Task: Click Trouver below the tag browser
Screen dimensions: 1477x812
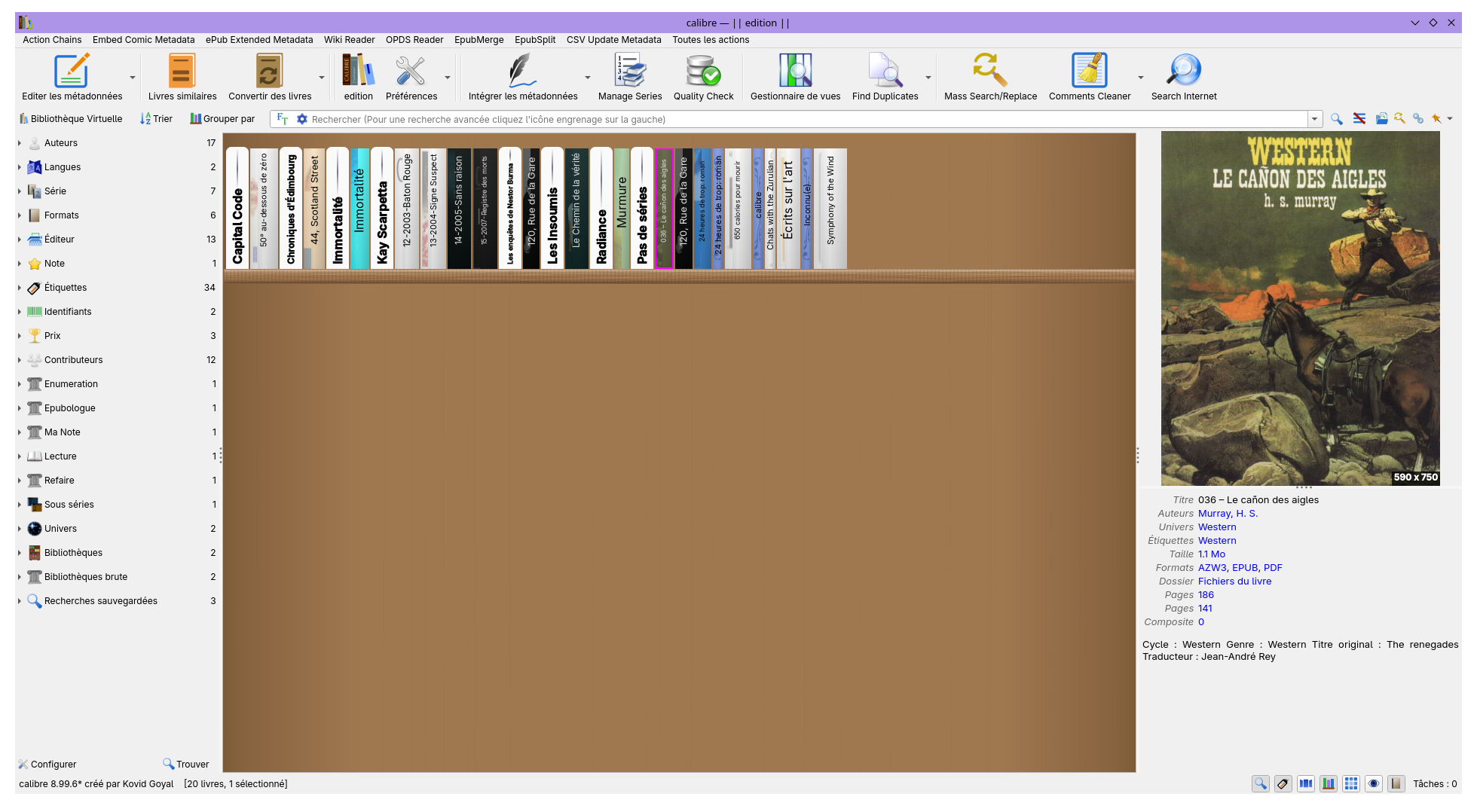Action: click(x=186, y=765)
